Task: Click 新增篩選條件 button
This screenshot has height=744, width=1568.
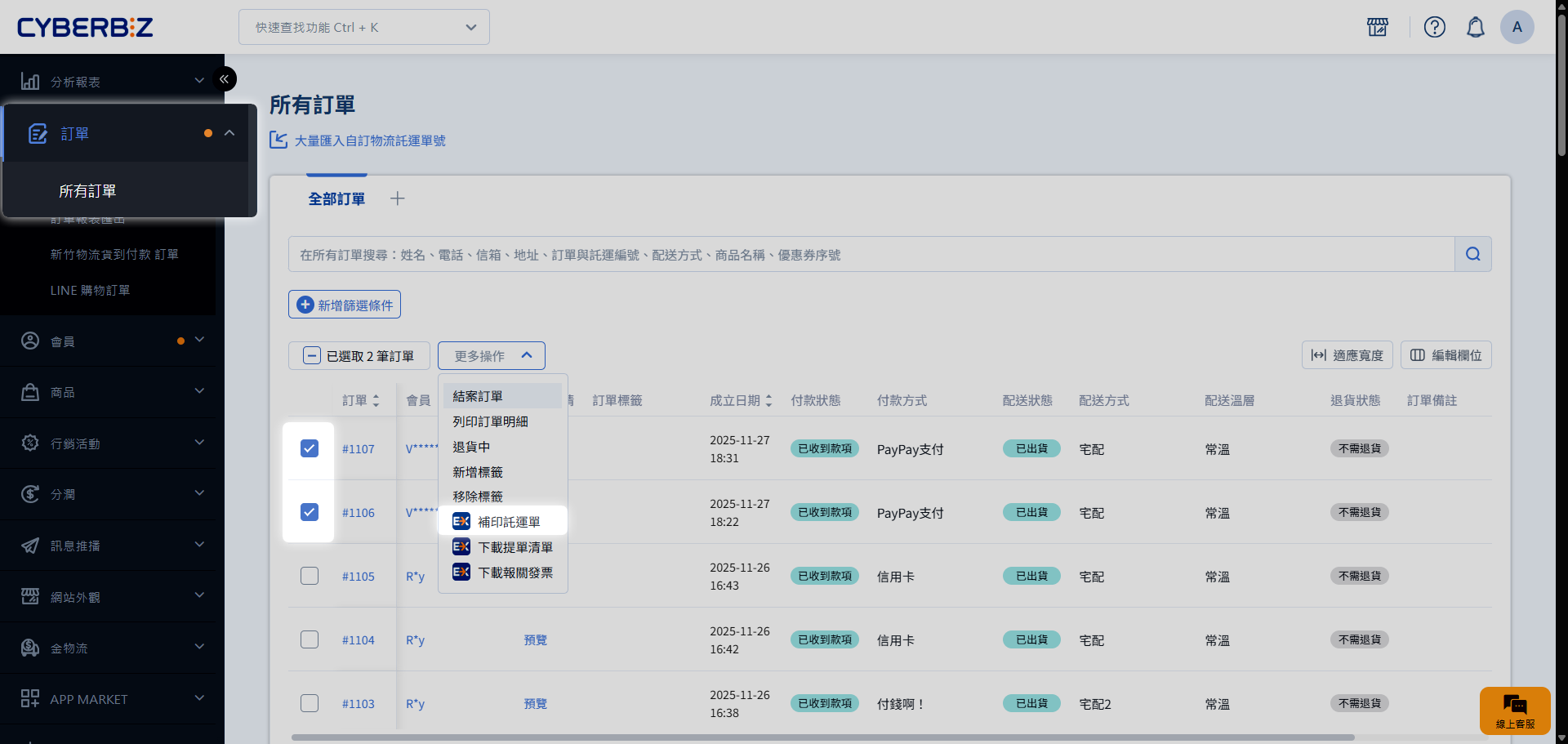Action: (x=345, y=305)
